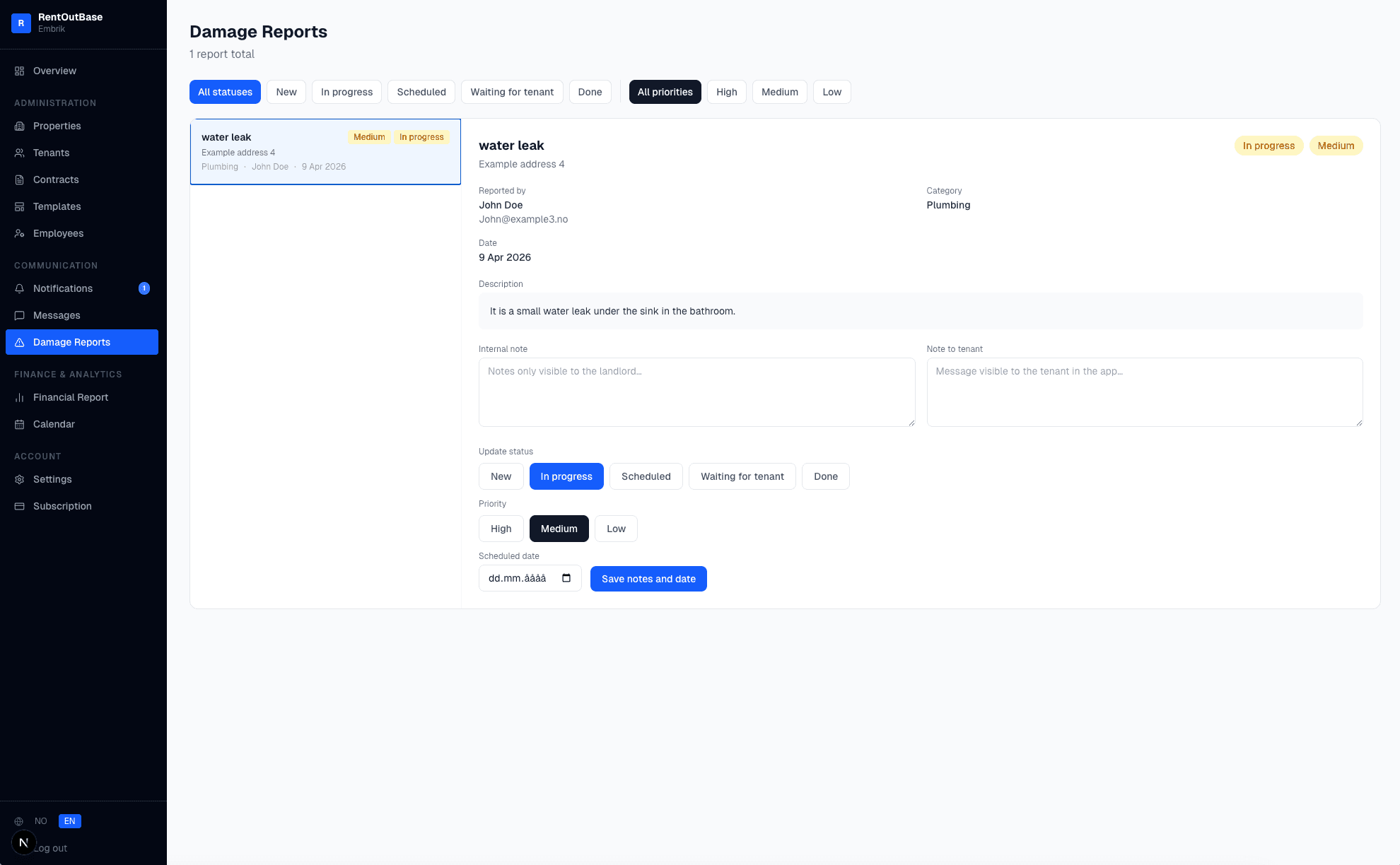Mark the report status as Done
Image resolution: width=1400 pixels, height=865 pixels.
(x=826, y=476)
